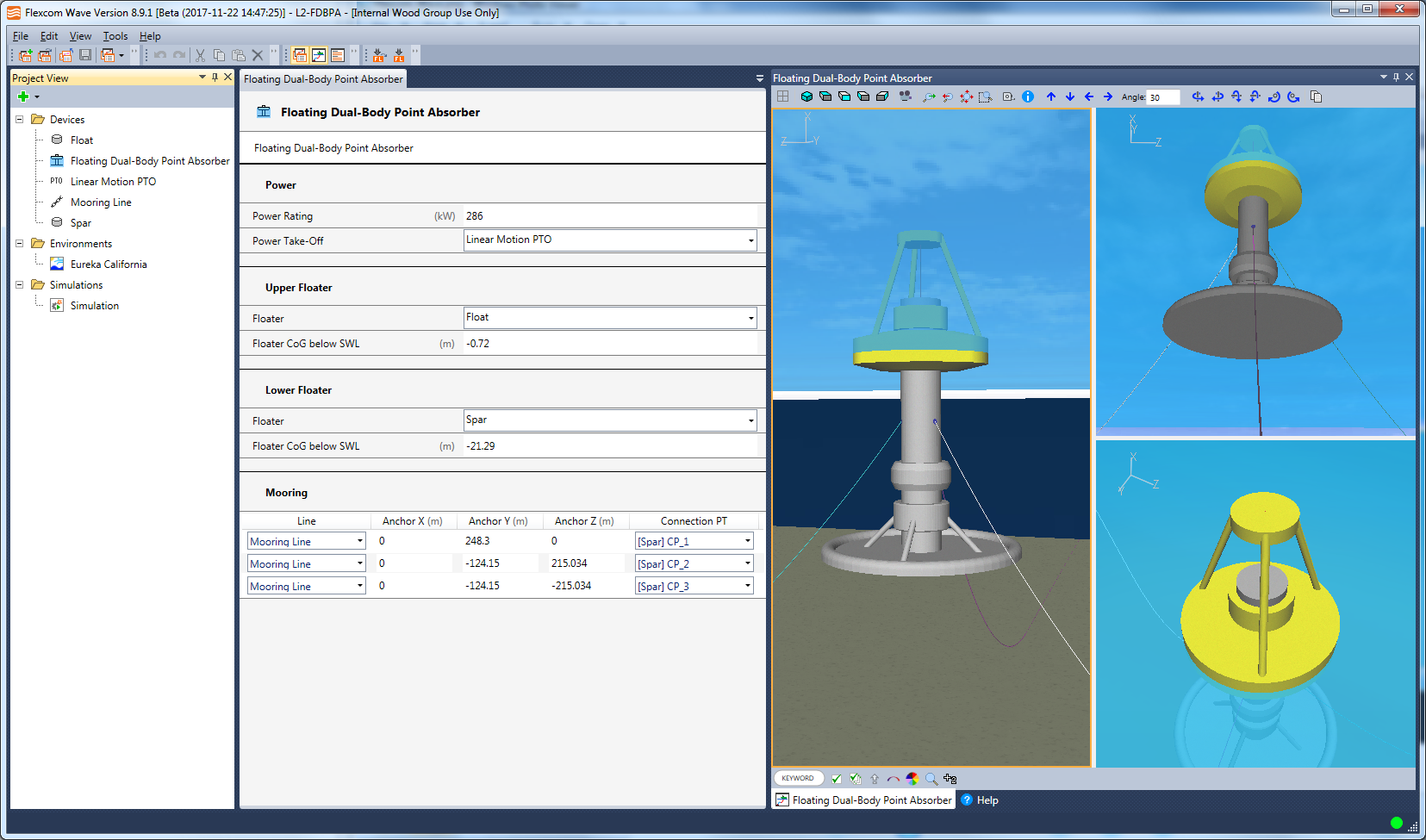Click the Angle input field showing 30
This screenshot has height=840, width=1426.
[x=1163, y=97]
